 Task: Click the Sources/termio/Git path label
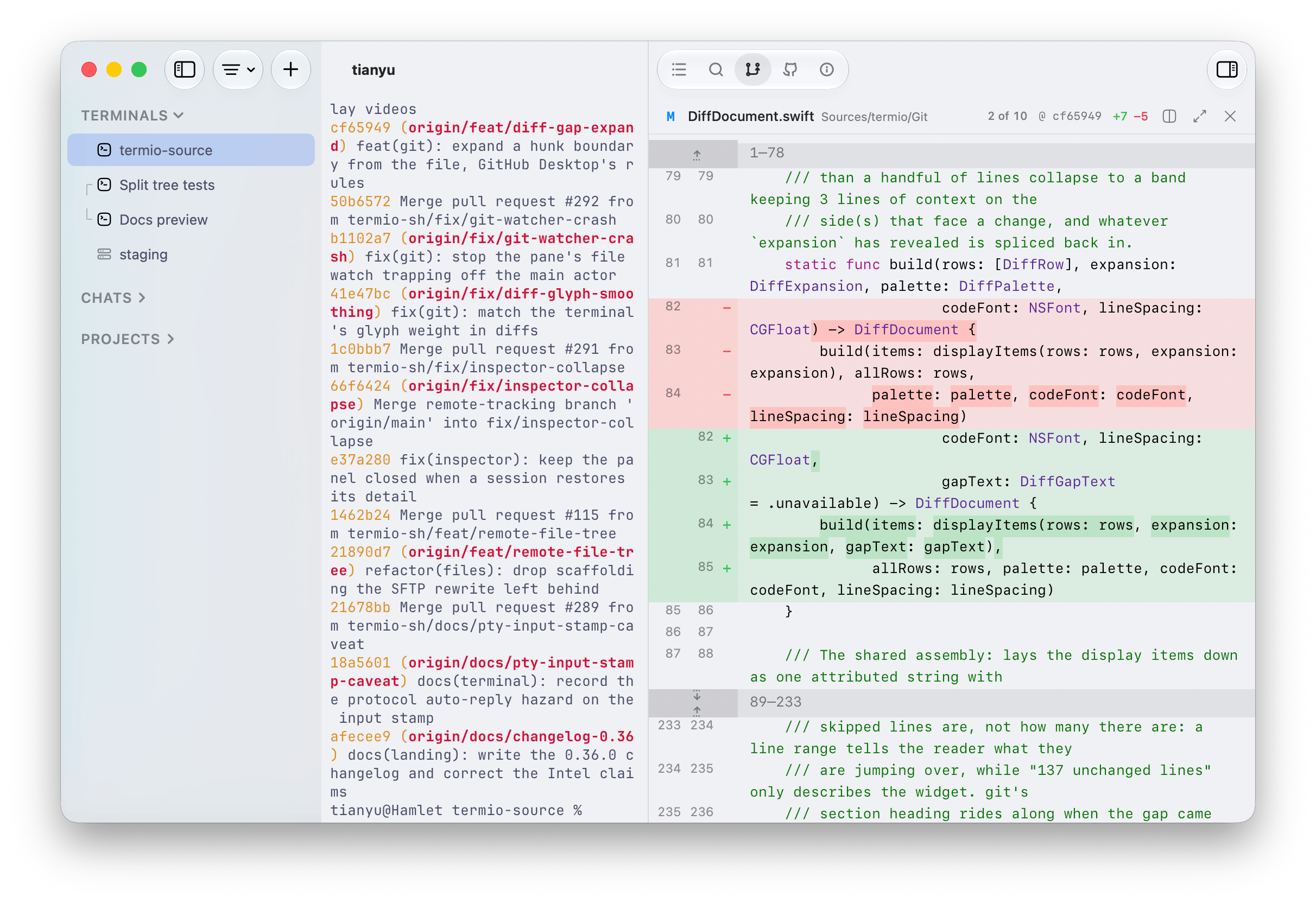coord(874,117)
